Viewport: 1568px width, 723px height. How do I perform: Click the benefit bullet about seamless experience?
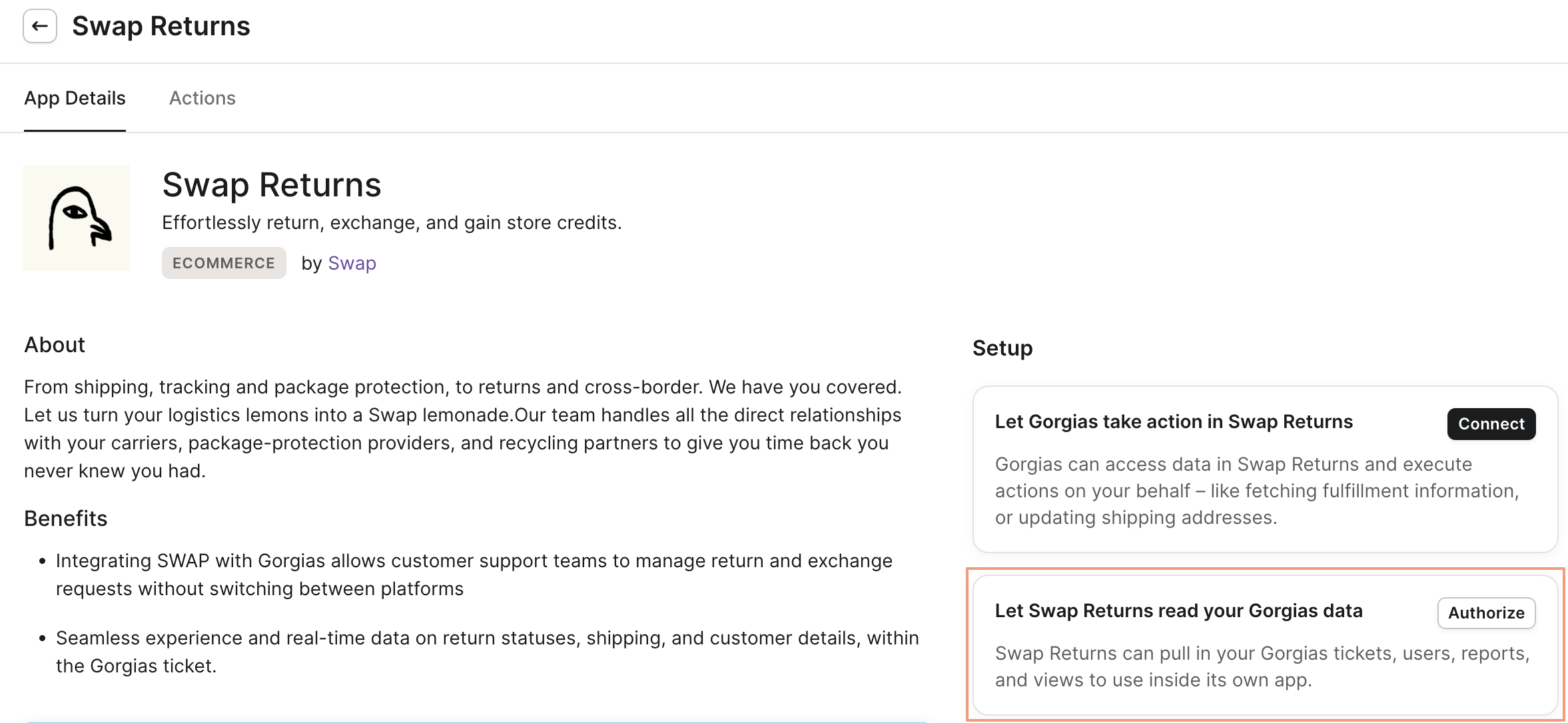pos(488,652)
